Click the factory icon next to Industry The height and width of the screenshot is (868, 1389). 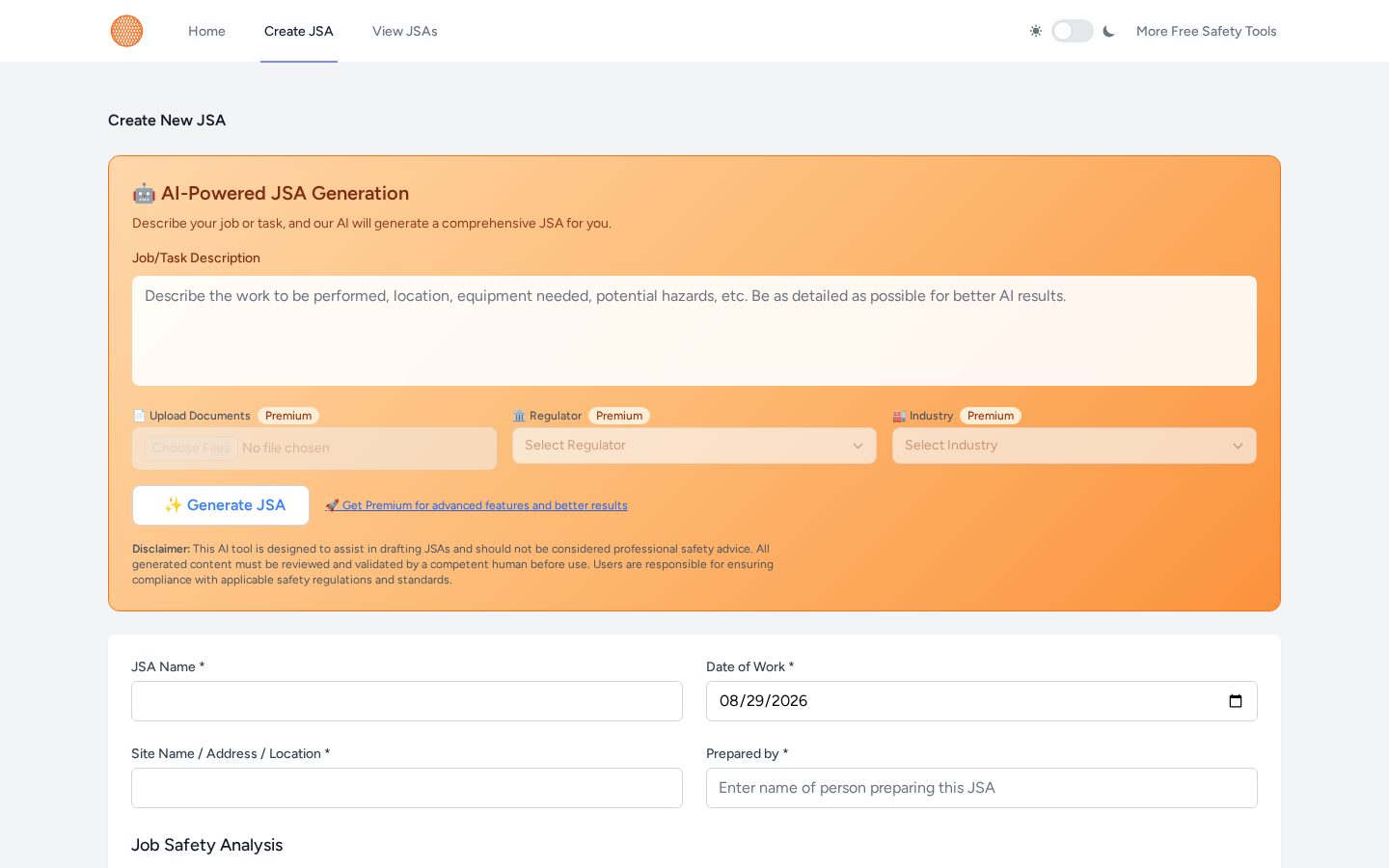coord(899,416)
